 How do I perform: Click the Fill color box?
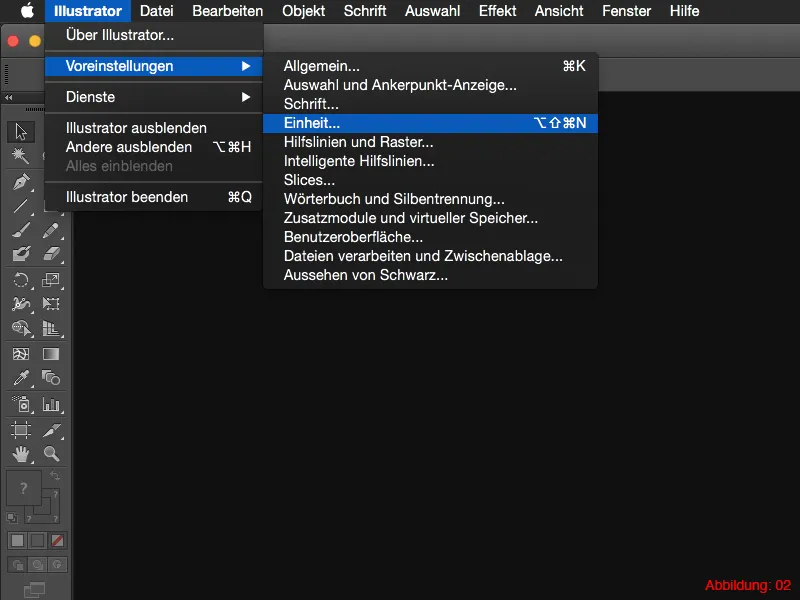[23, 488]
